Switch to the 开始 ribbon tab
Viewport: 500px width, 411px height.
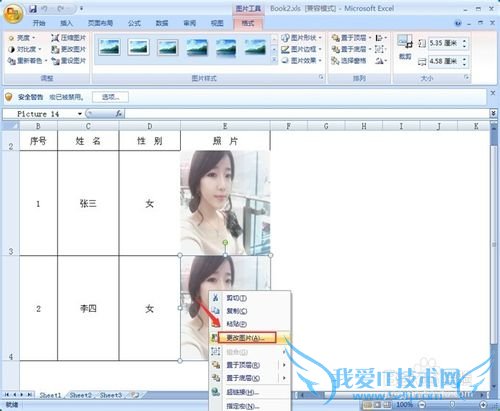(x=39, y=23)
